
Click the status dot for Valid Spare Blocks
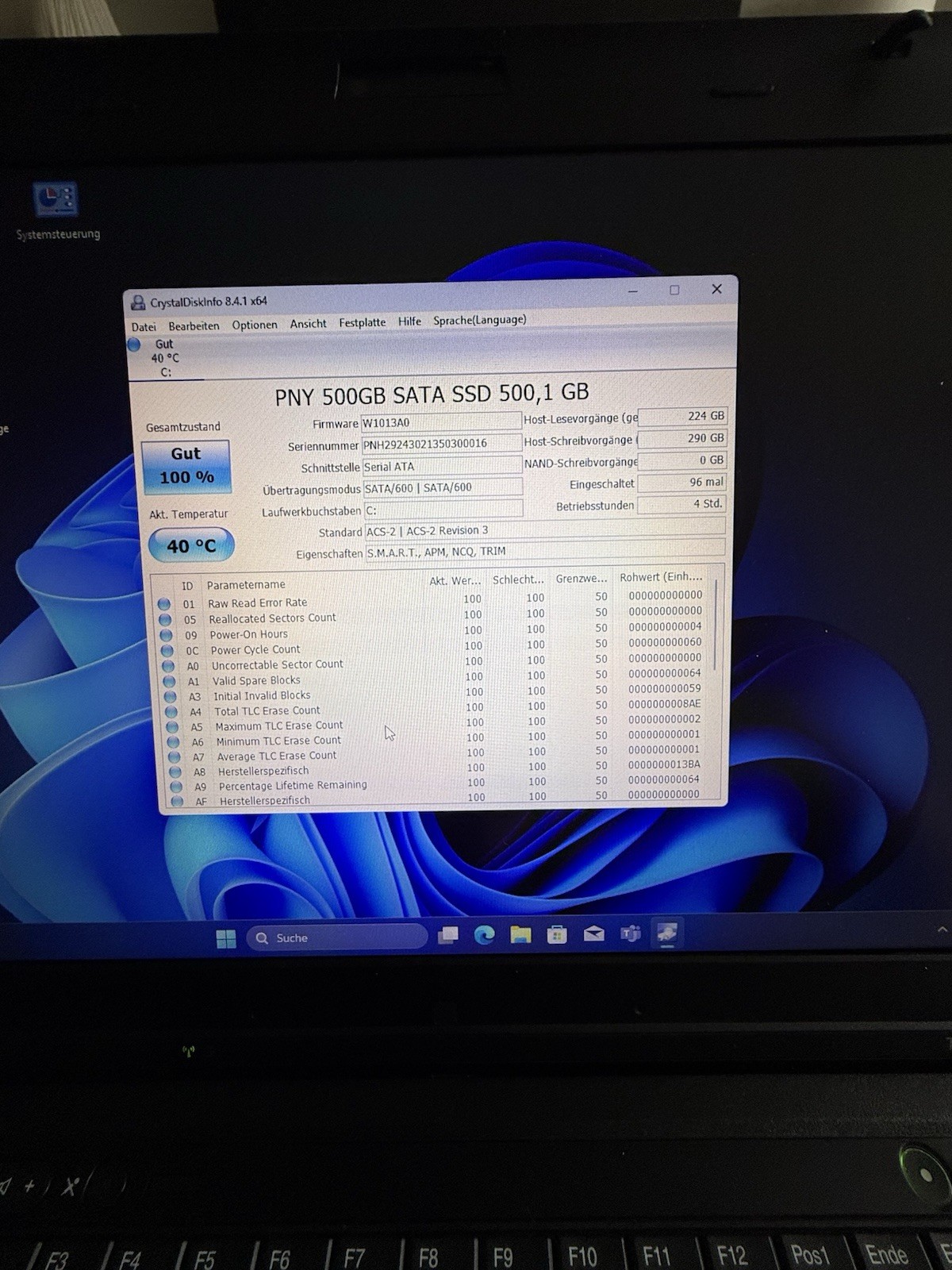[169, 681]
